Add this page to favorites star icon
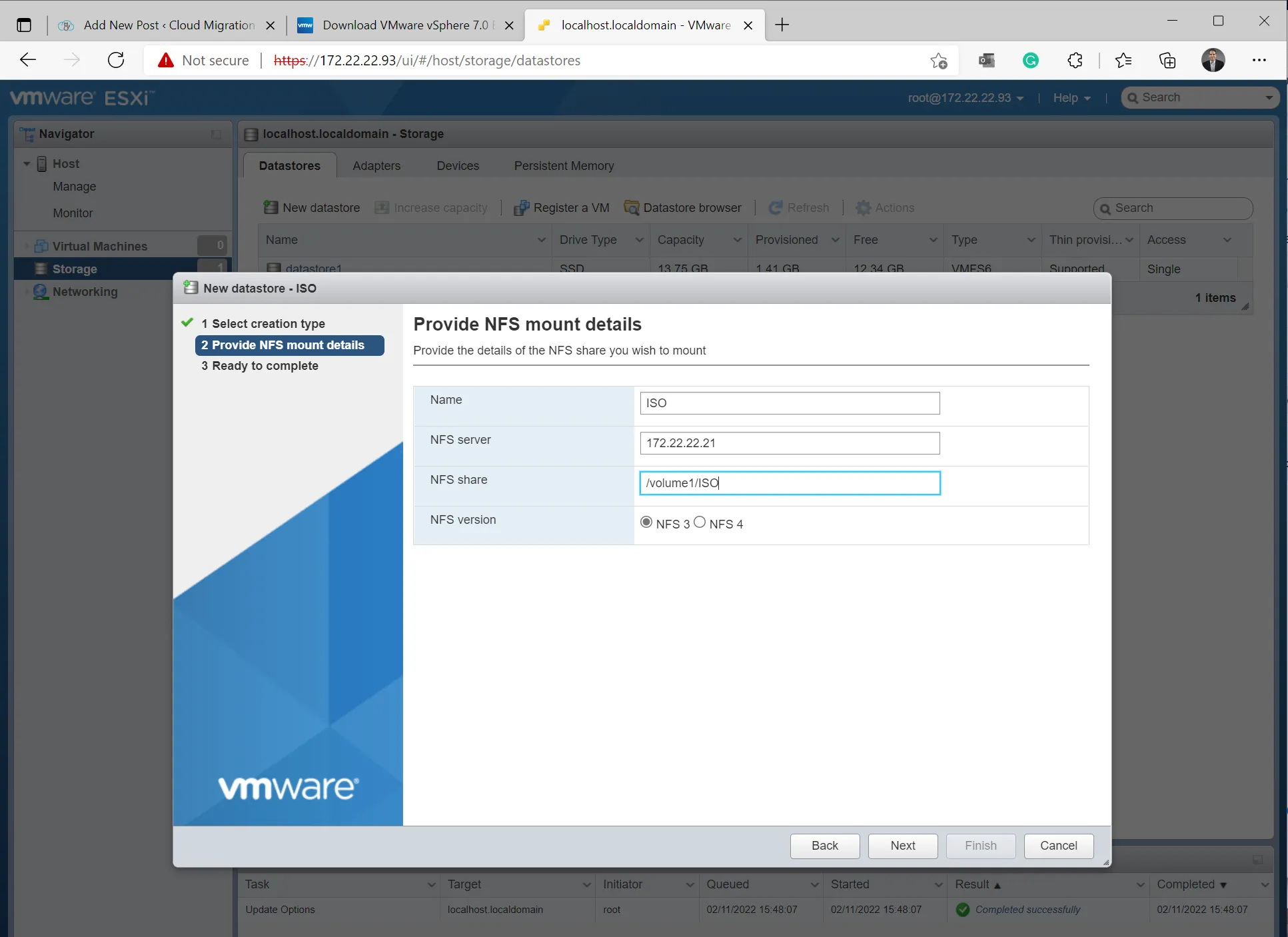 pyautogui.click(x=939, y=61)
